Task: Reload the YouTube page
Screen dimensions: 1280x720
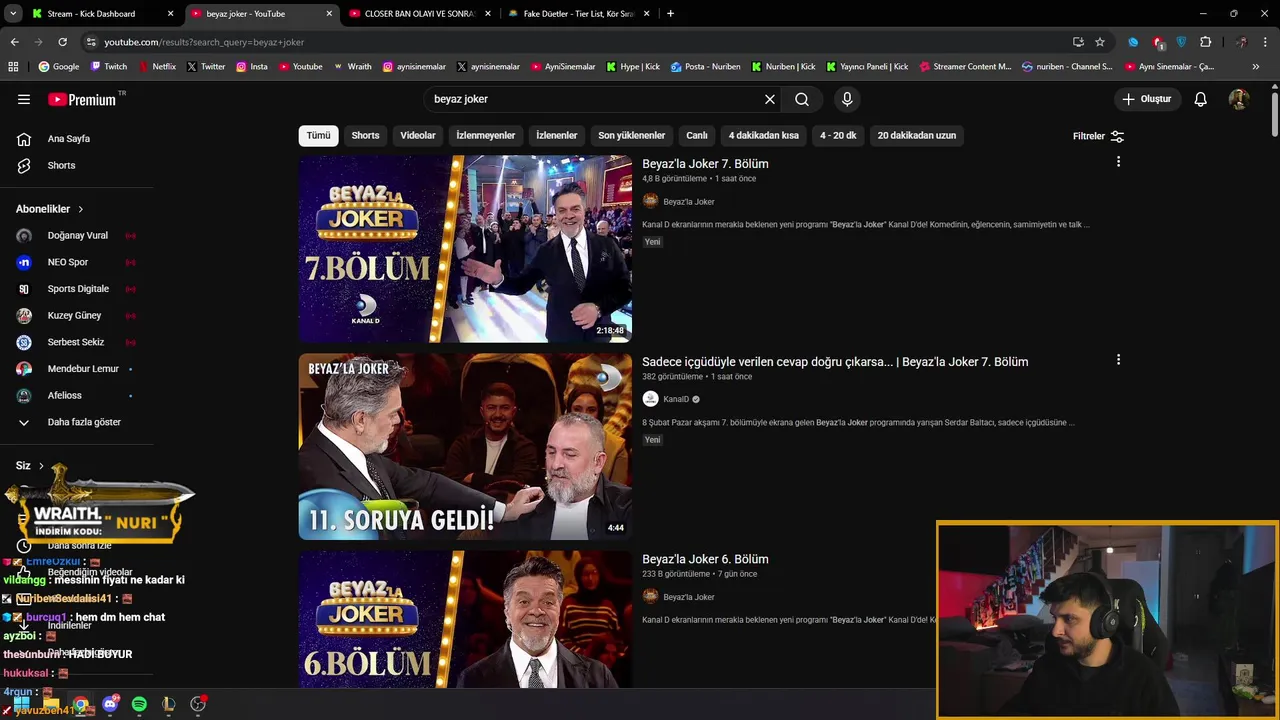Action: [x=62, y=42]
